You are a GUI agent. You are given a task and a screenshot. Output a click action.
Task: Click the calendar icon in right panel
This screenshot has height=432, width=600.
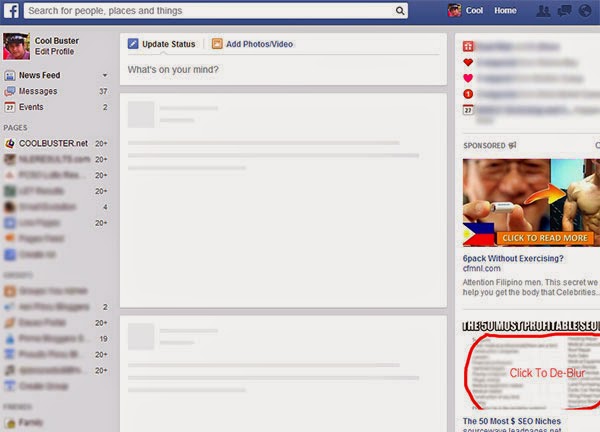coord(468,110)
